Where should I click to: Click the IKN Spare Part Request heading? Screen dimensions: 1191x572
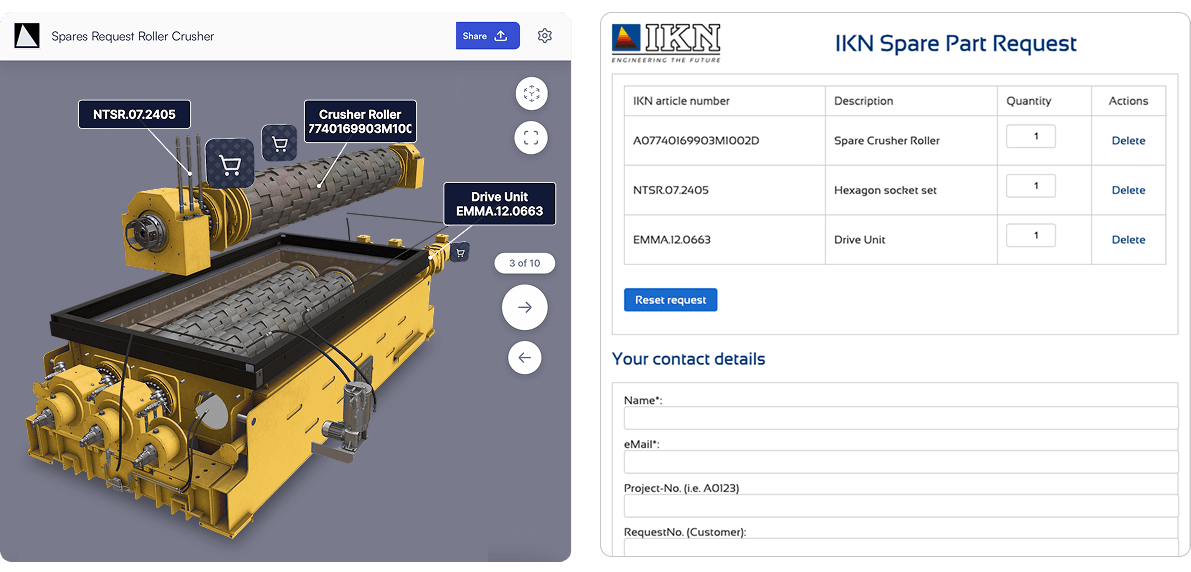coord(956,43)
